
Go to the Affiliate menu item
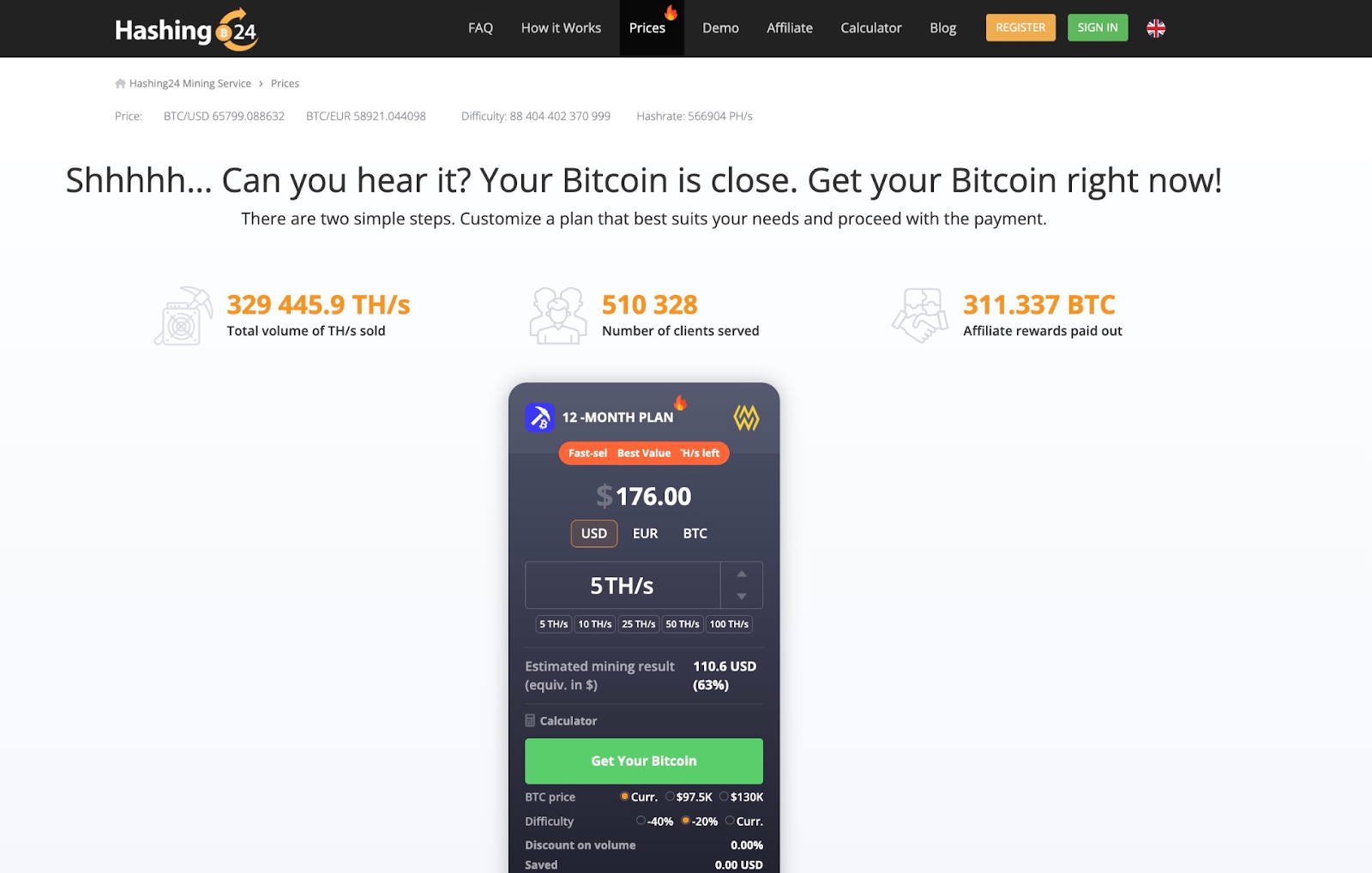(x=790, y=28)
